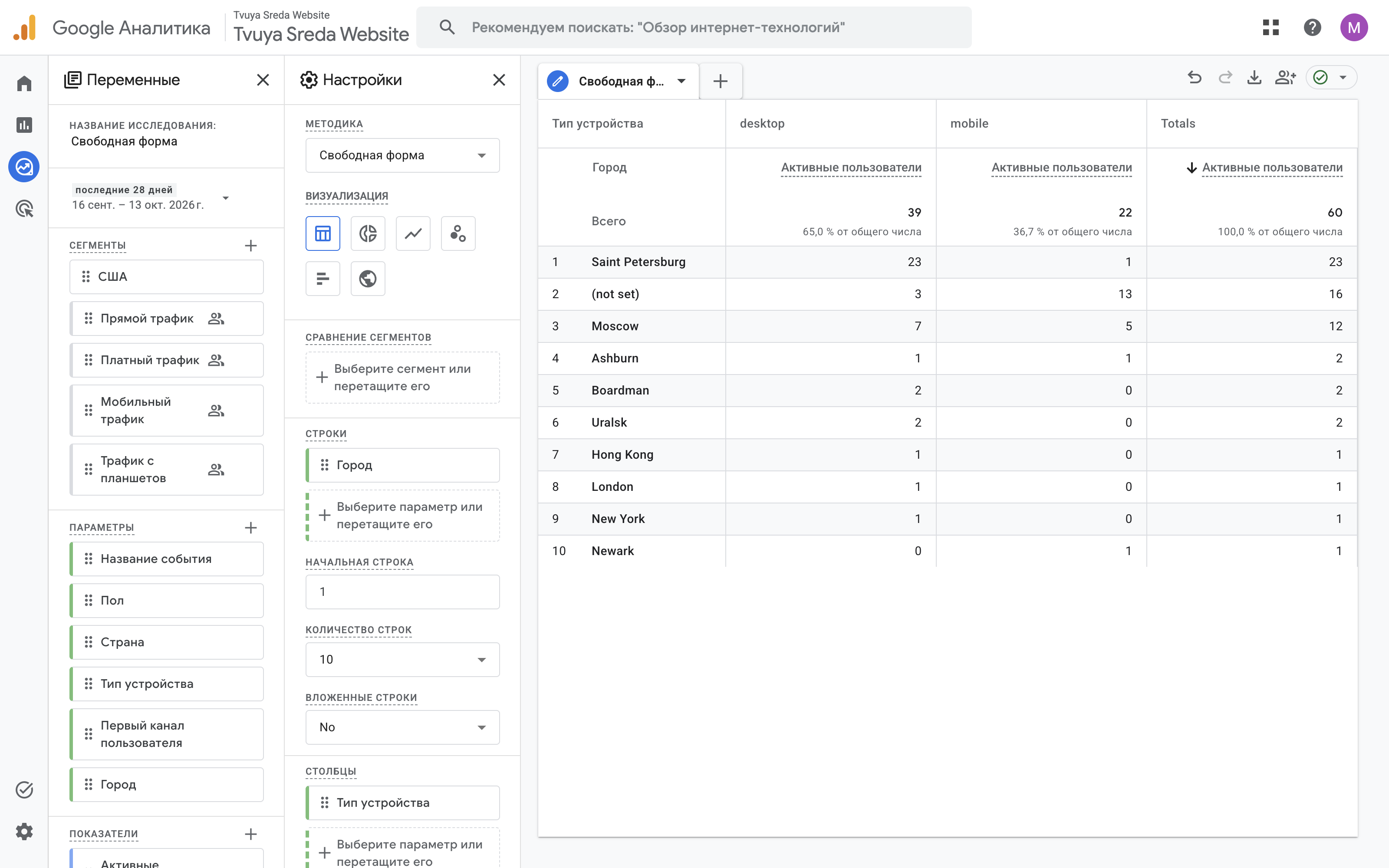Open the Вложенные строки No dropdown
This screenshot has height=868, width=1389.
click(402, 727)
